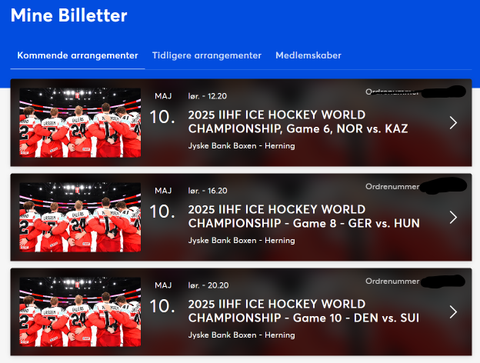Select venue text under GER vs. HUN
The width and height of the screenshot is (480, 363).
pyautogui.click(x=242, y=241)
